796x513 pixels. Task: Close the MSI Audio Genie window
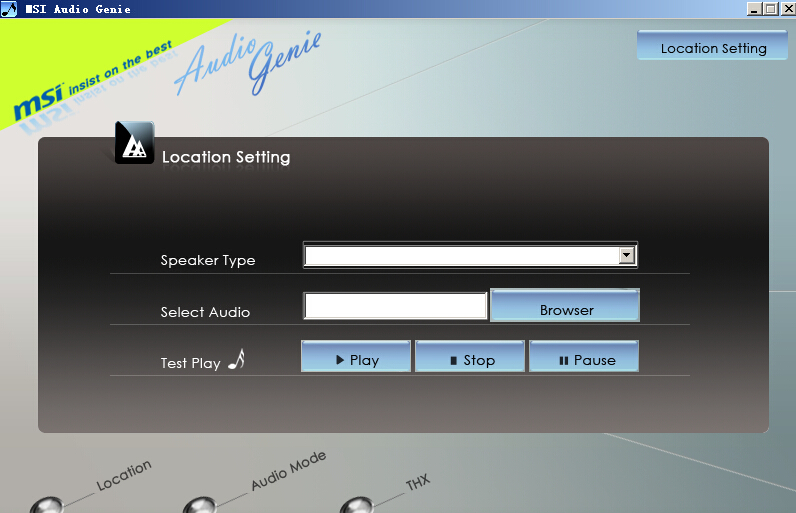(x=788, y=9)
